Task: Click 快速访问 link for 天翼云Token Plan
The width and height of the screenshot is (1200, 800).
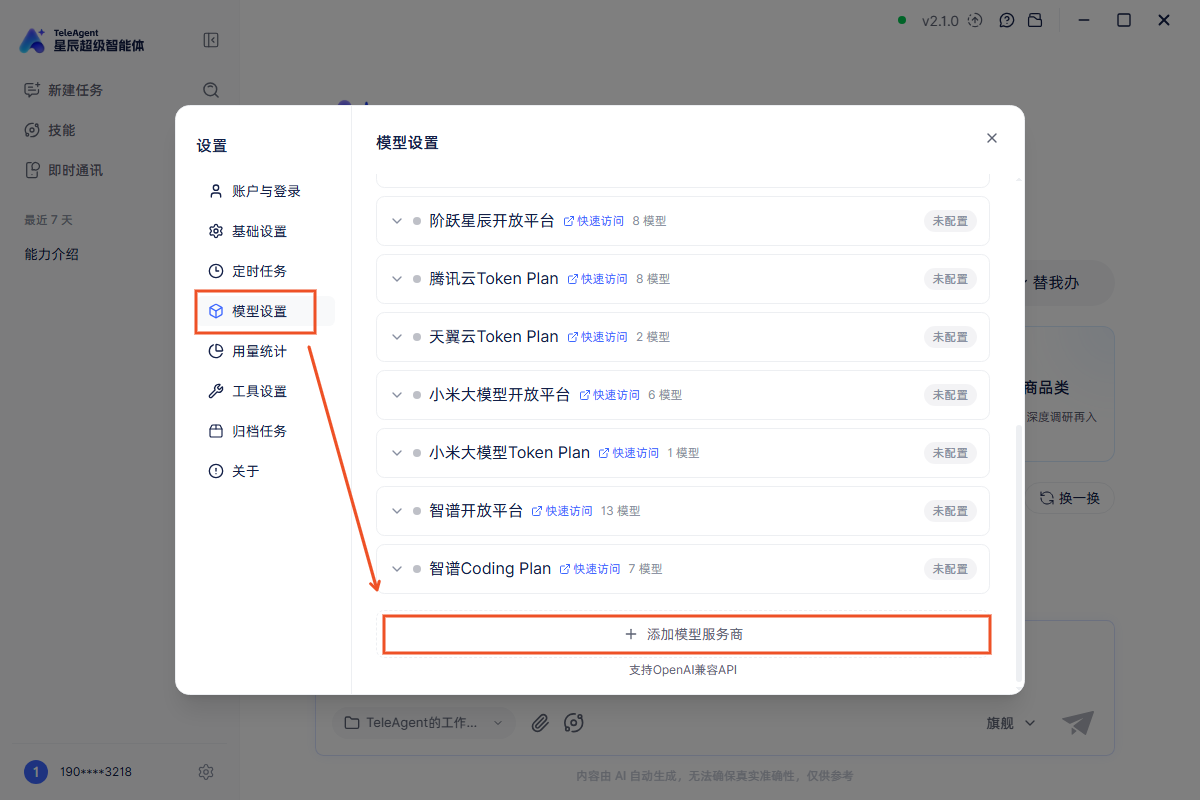Action: coord(598,337)
